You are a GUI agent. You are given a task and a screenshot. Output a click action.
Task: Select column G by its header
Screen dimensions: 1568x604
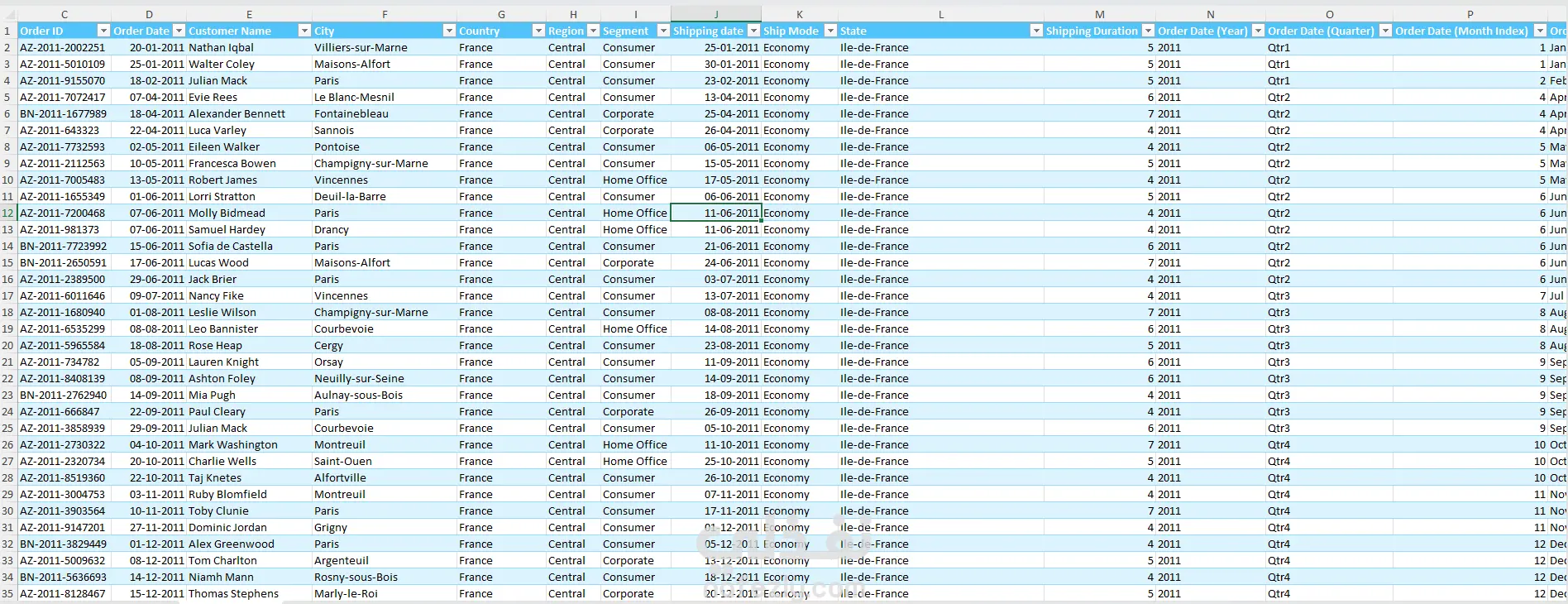(501, 14)
